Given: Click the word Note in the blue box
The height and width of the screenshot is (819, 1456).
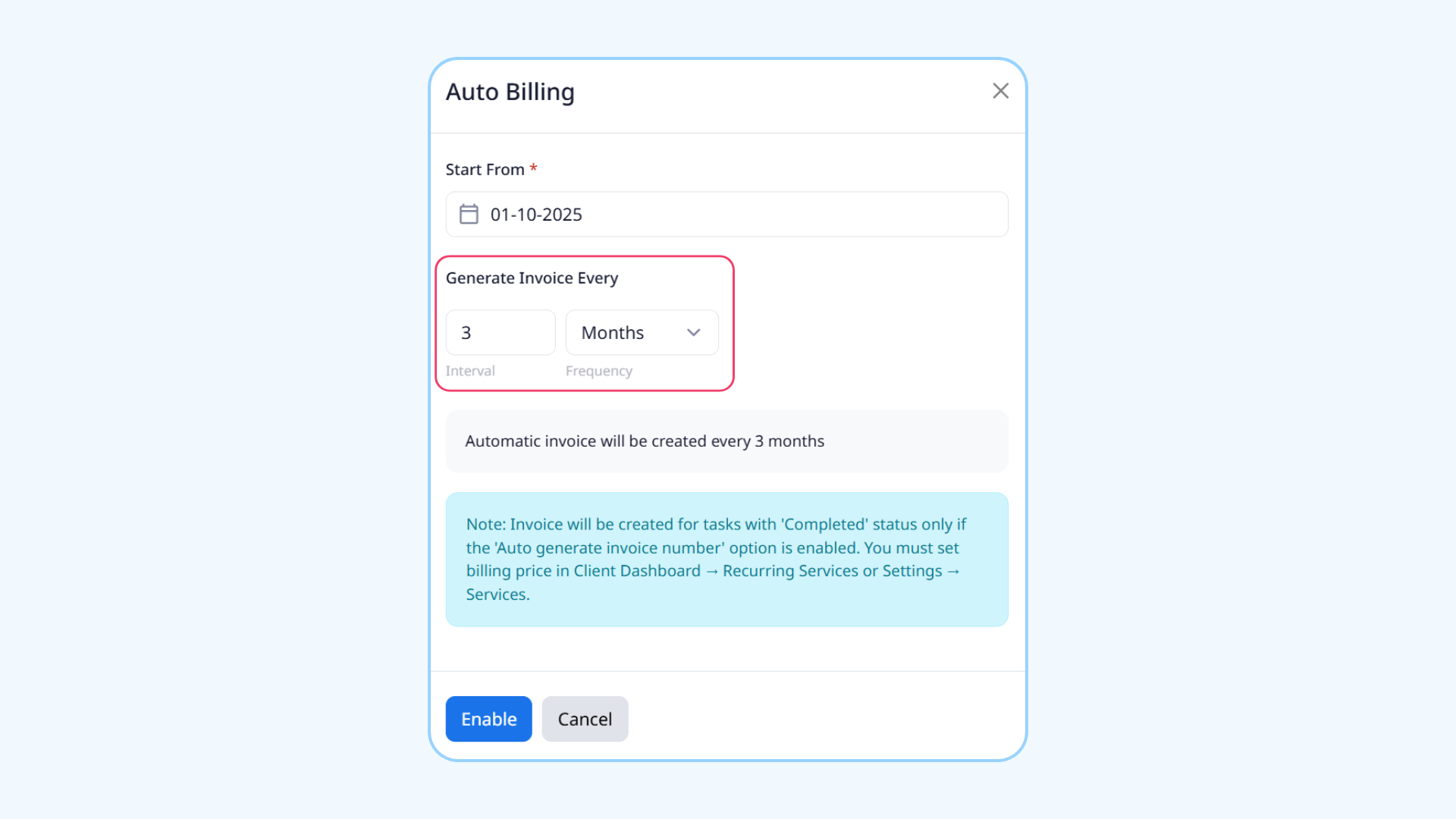Looking at the screenshot, I should tap(485, 525).
